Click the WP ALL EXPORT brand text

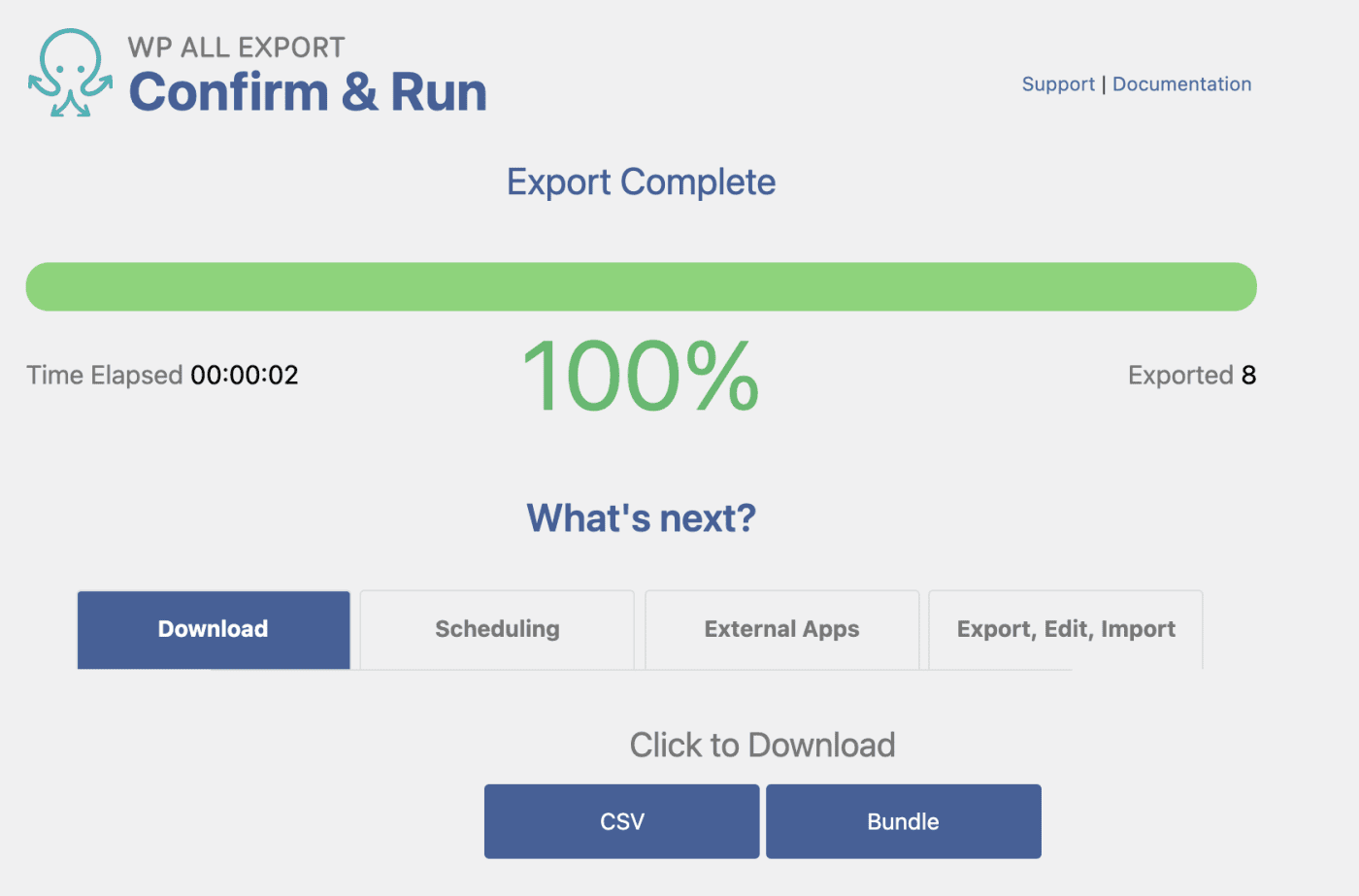click(x=236, y=48)
